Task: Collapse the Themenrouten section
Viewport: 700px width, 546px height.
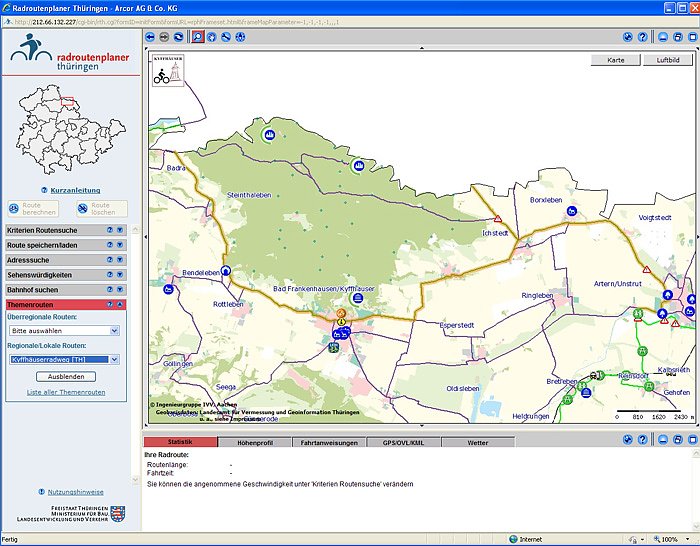Action: [120, 304]
